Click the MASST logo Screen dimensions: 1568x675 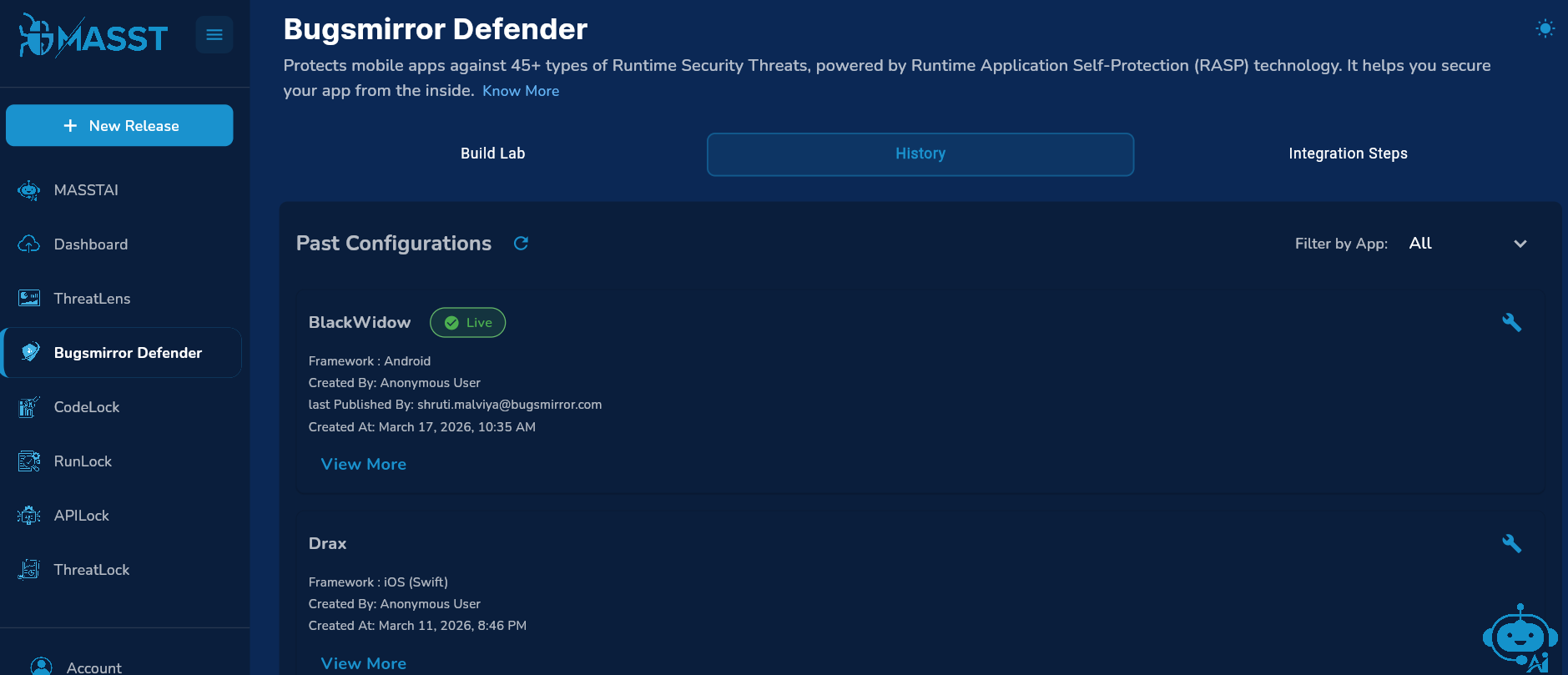[93, 36]
